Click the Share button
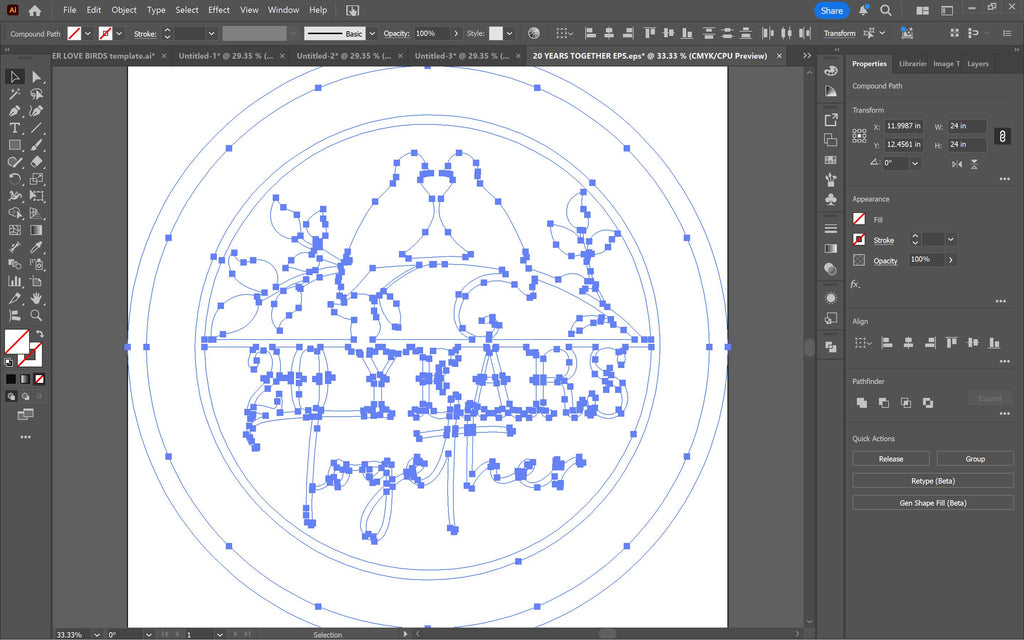 pos(831,10)
